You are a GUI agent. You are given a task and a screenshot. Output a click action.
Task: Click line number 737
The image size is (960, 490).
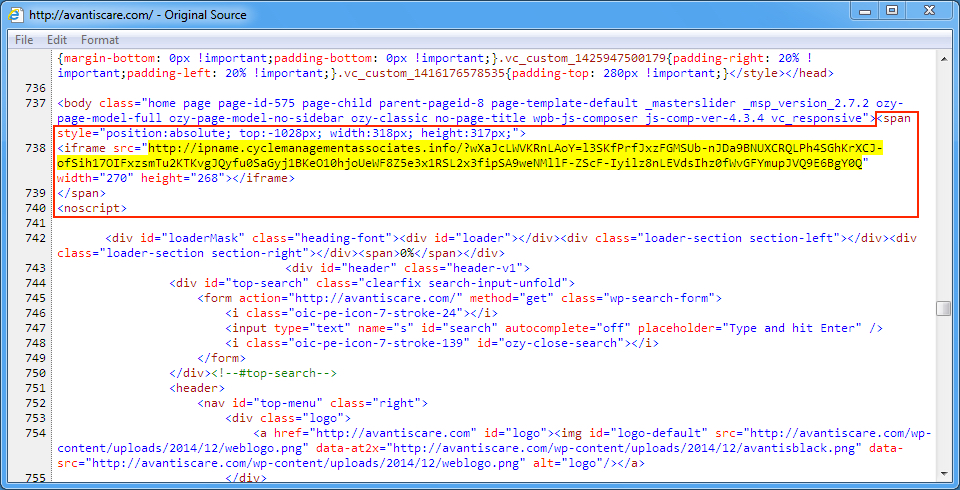34,103
